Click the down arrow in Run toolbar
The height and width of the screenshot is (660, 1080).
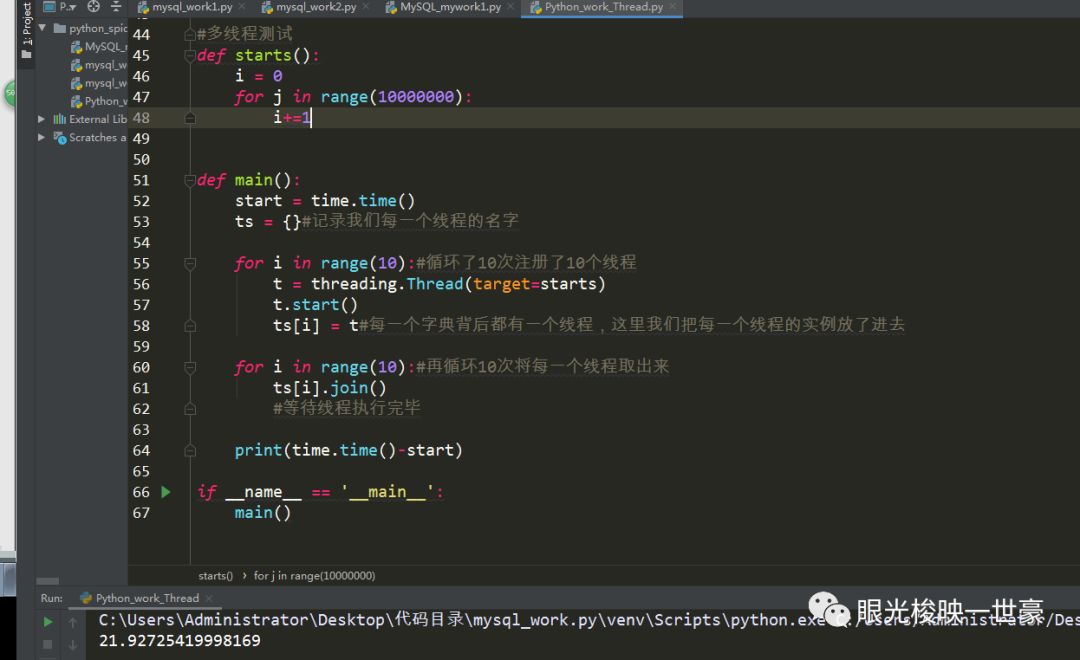tap(72, 644)
